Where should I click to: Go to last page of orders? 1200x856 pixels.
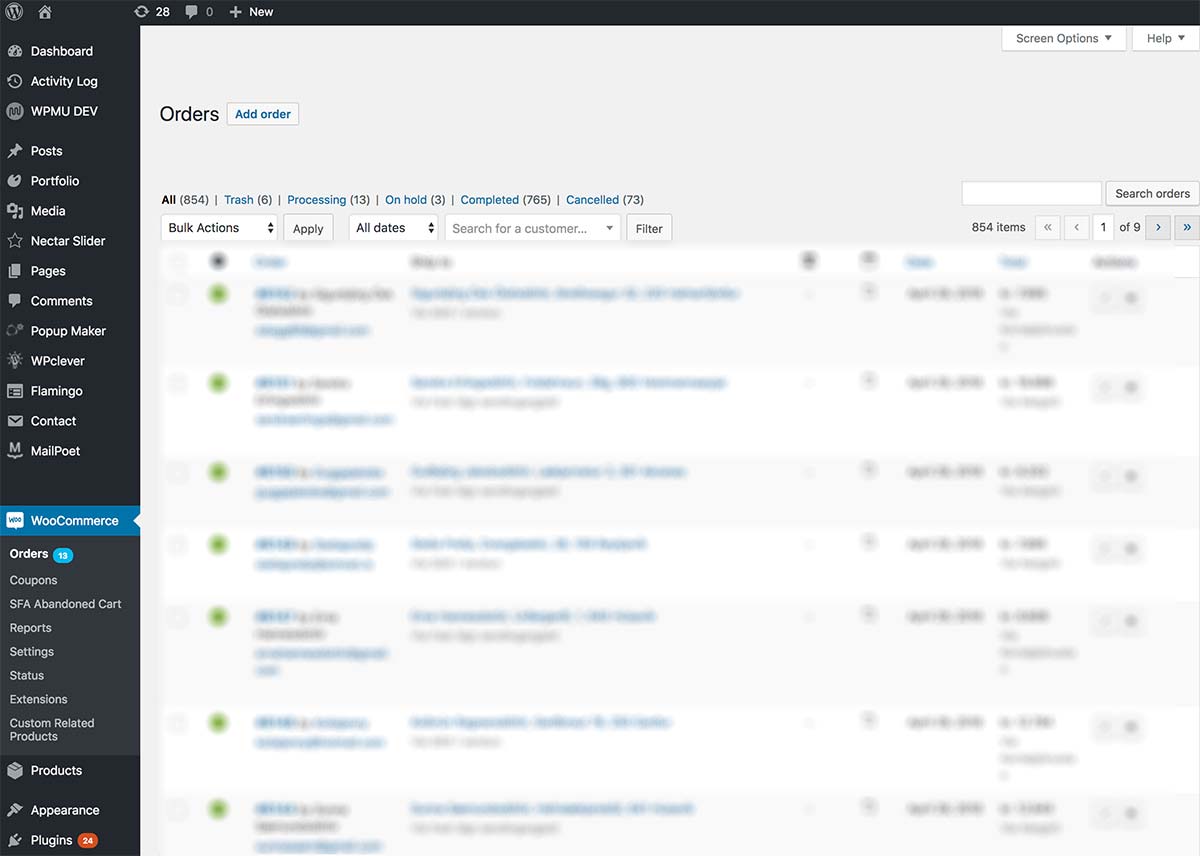[x=1187, y=228]
